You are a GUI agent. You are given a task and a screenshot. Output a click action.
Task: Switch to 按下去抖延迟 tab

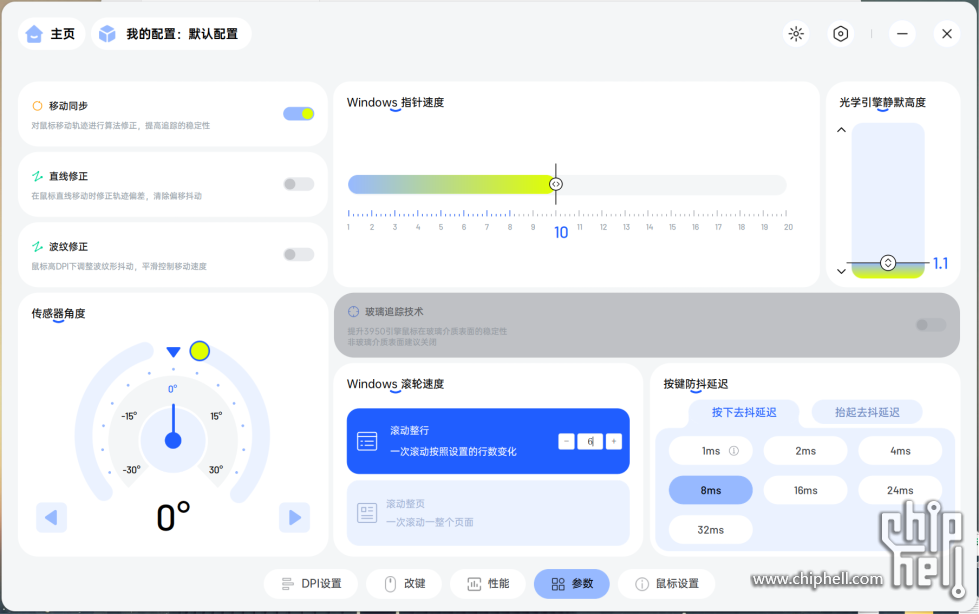tap(744, 412)
